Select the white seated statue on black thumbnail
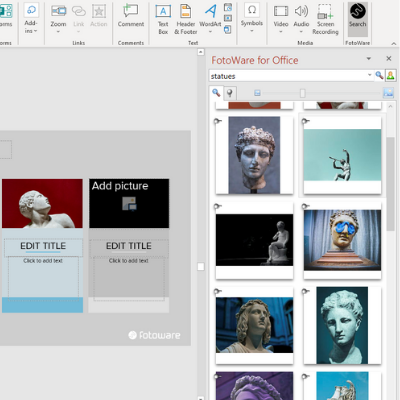This screenshot has width=400, height=400. point(254,240)
